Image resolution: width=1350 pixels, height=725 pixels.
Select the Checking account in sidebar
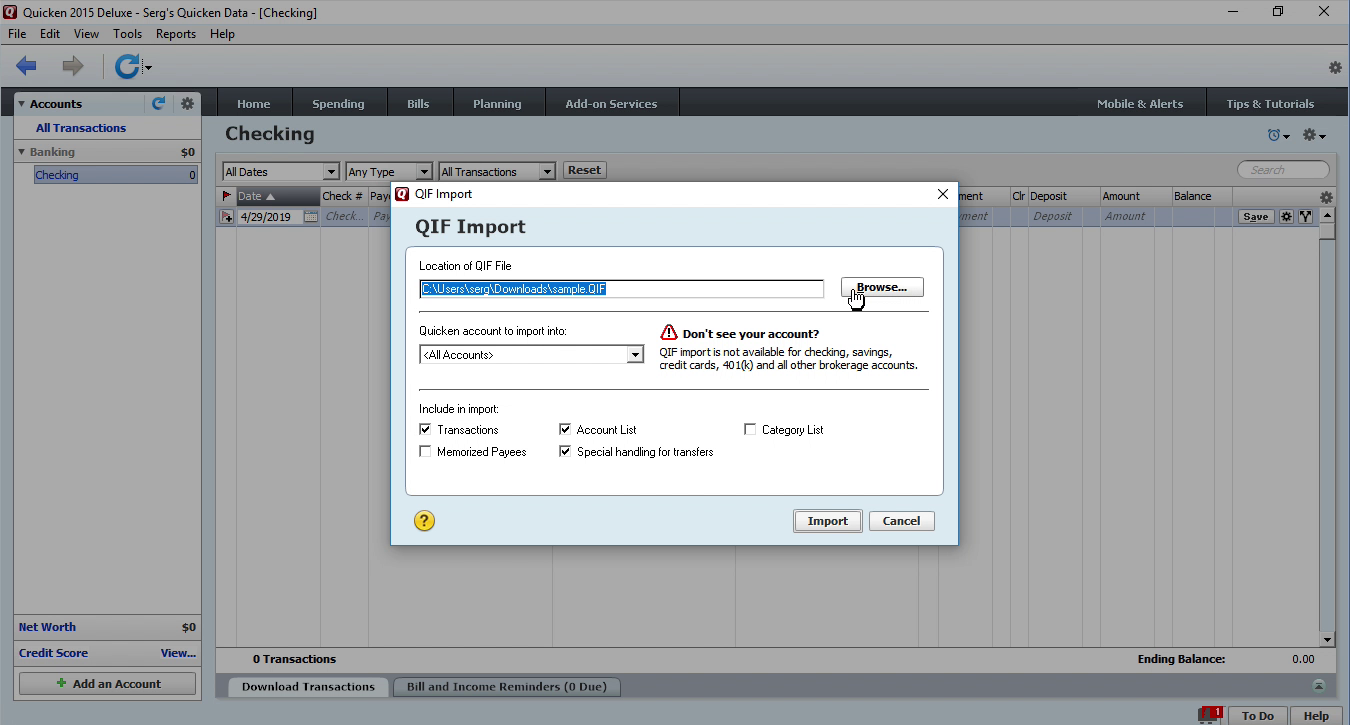(116, 175)
